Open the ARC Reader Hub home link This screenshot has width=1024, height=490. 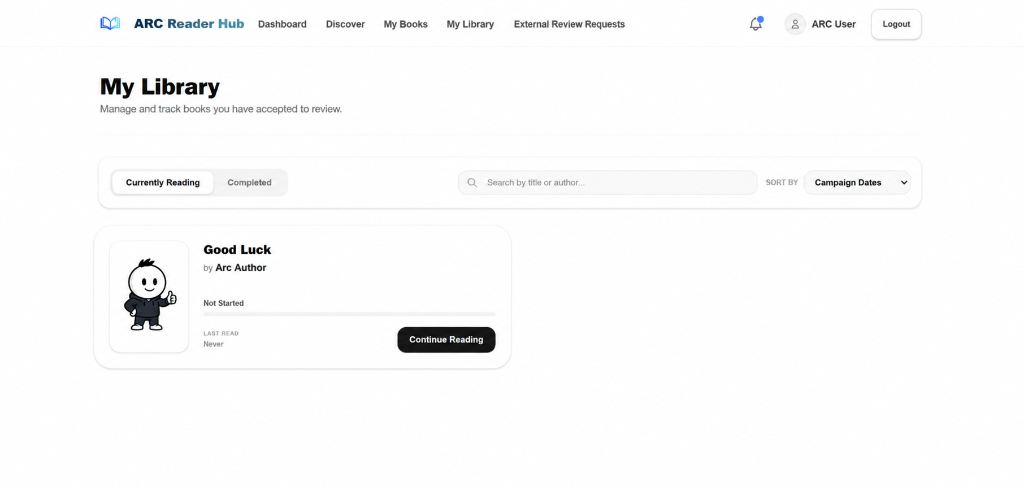[189, 24]
